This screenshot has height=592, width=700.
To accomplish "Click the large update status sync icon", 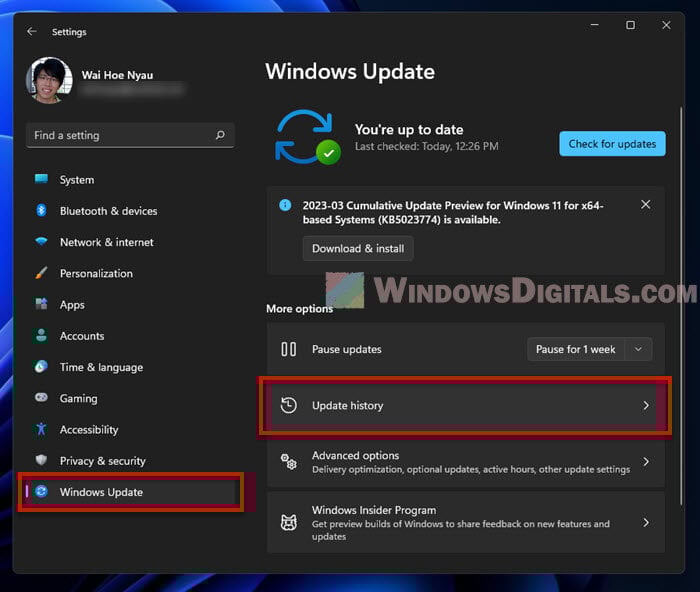I will click(x=308, y=137).
